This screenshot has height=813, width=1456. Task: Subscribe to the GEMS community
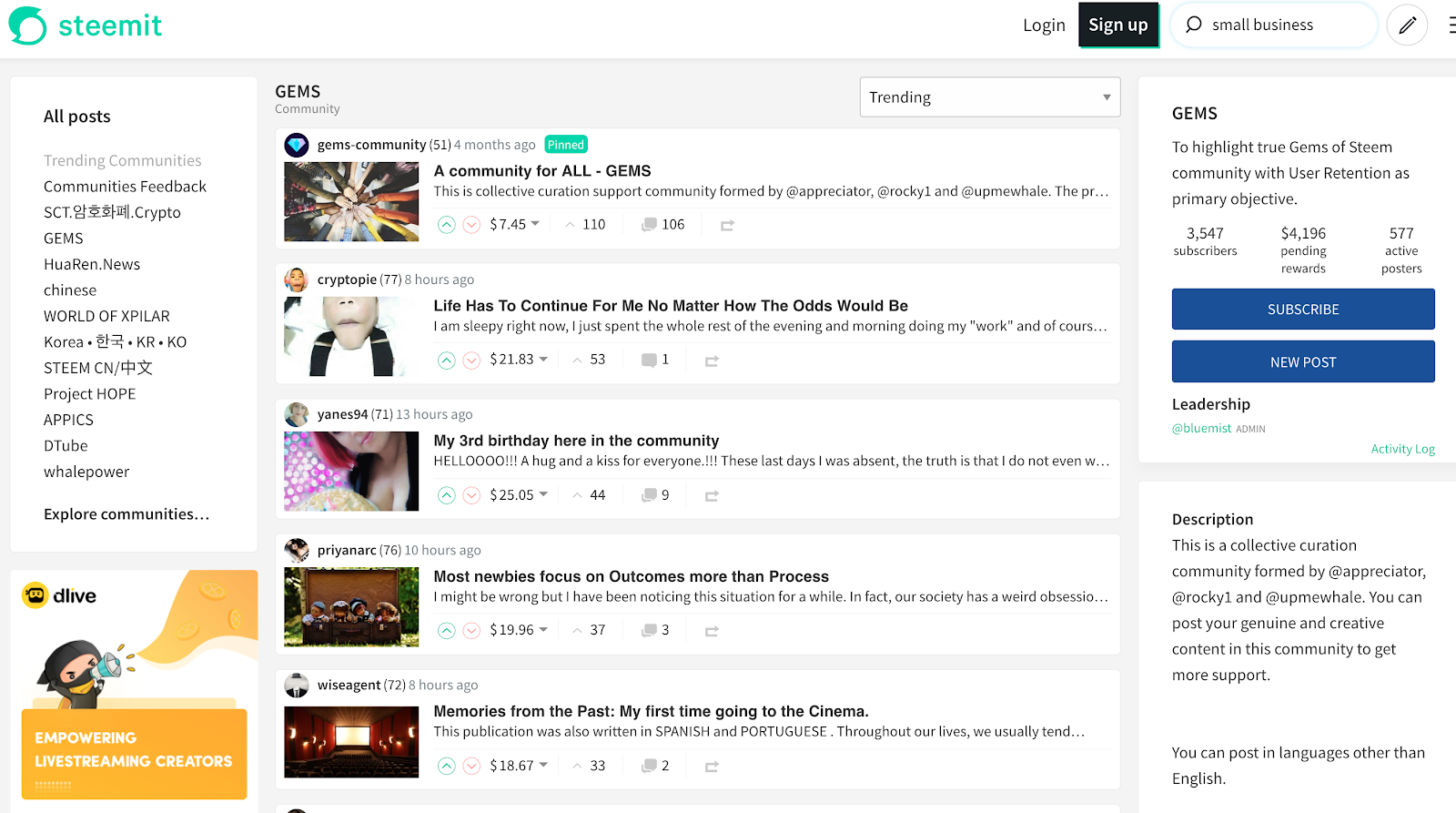(1303, 310)
